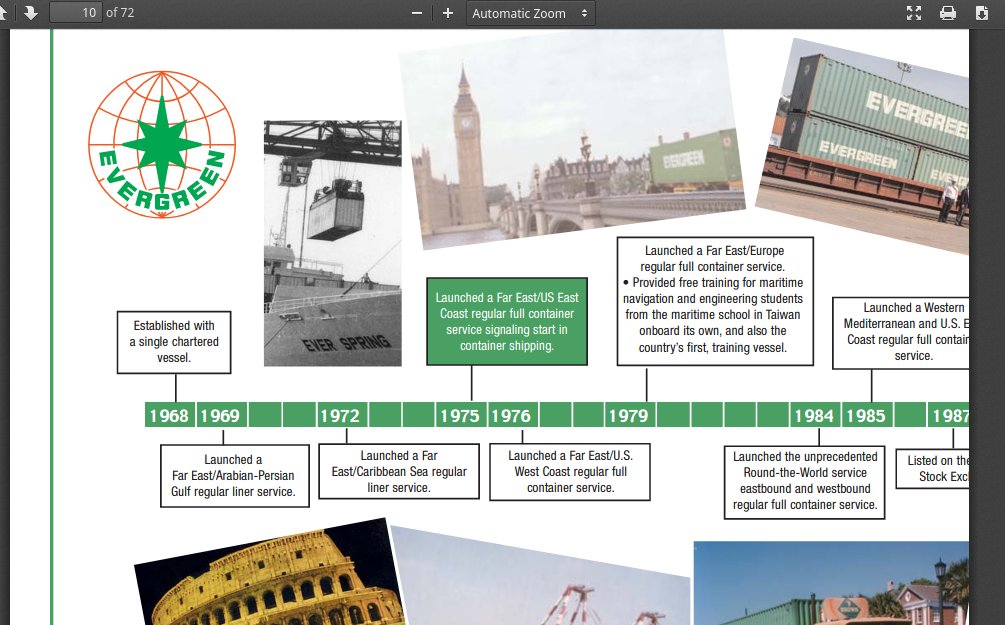This screenshot has width=1005, height=625.
Task: Click the 1976 timeline year
Action: 511,415
